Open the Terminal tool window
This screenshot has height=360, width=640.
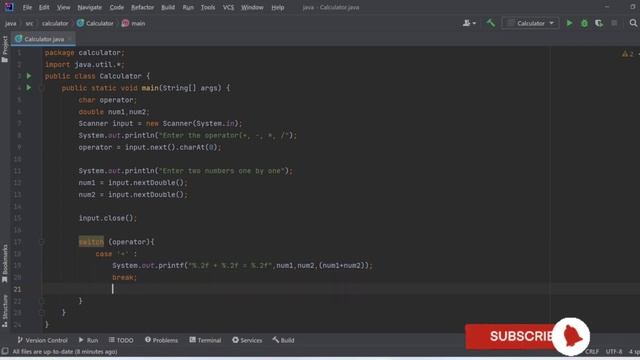205,340
